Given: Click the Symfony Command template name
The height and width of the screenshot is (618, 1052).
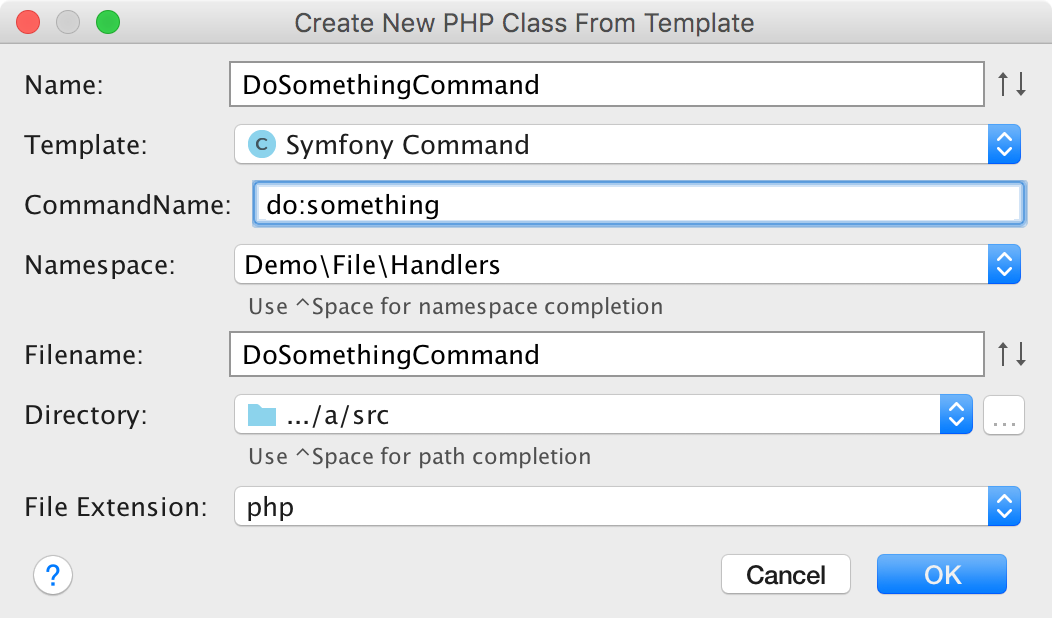Looking at the screenshot, I should tap(407, 144).
